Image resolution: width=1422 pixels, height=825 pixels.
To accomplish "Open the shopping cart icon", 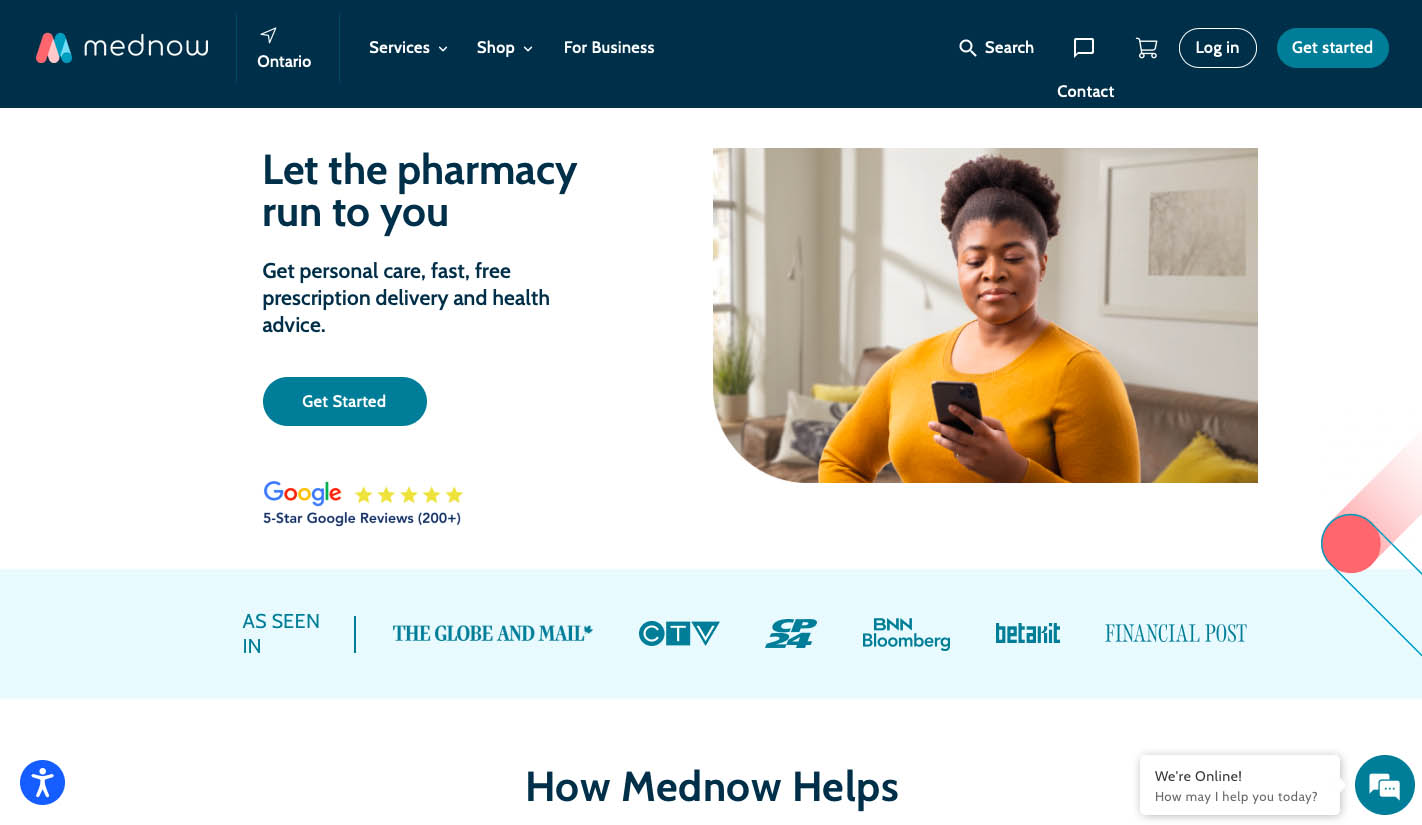I will [x=1147, y=47].
